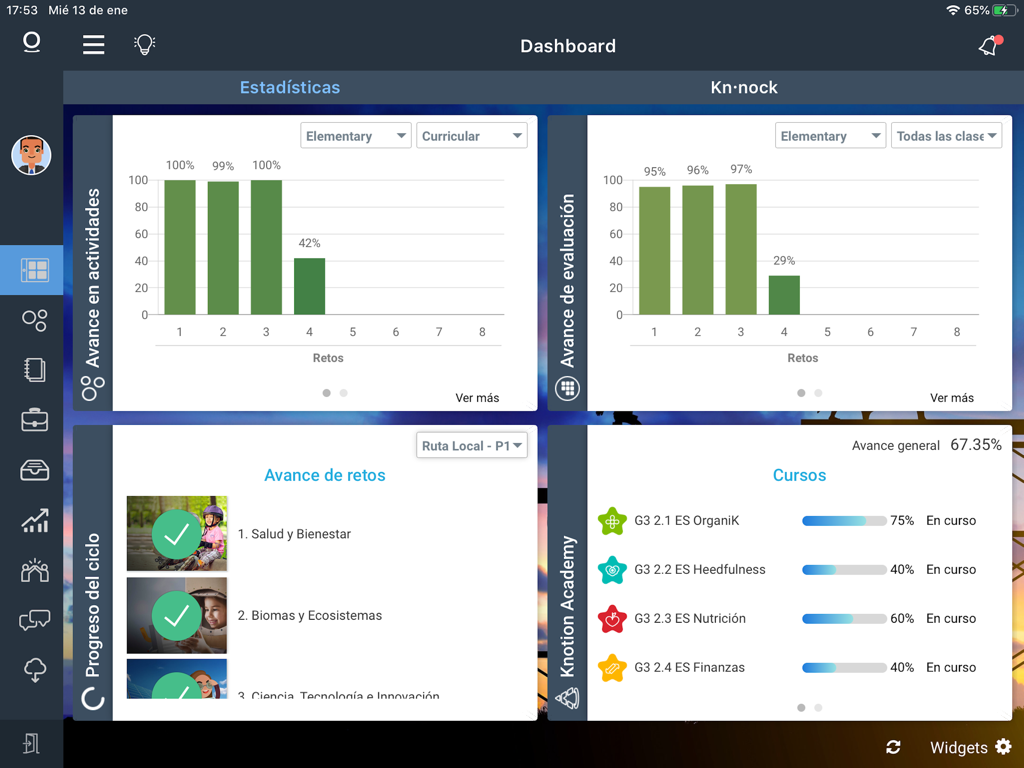Expand the Ruta Local - P1 selector
This screenshot has width=1024, height=768.
pos(471,446)
